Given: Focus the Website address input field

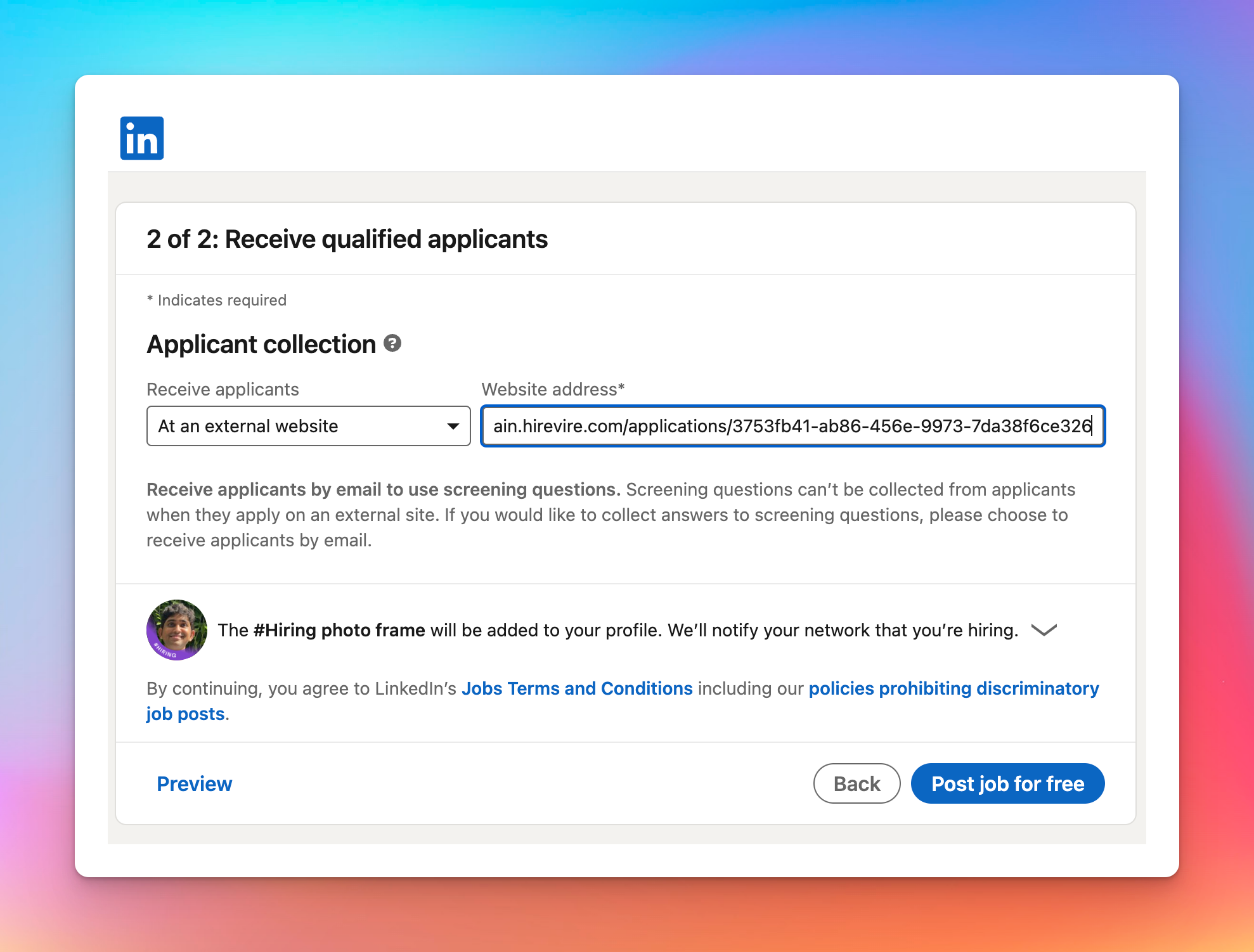Looking at the screenshot, I should pyautogui.click(x=792, y=426).
